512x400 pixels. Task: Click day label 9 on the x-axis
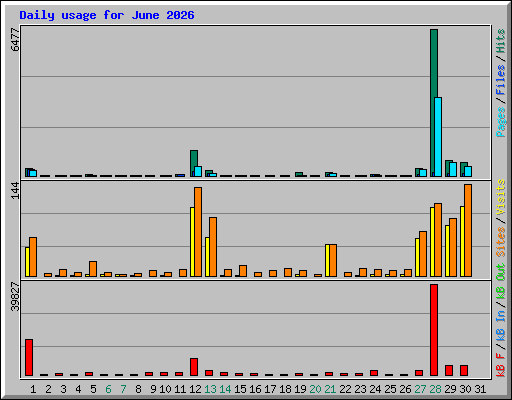click(x=153, y=389)
